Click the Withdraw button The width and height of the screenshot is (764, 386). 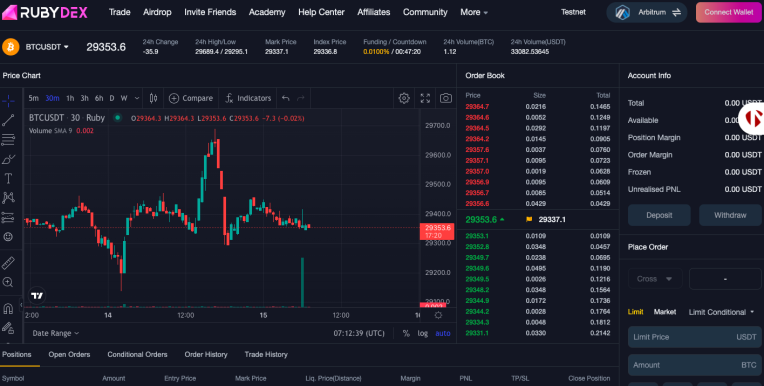(730, 215)
